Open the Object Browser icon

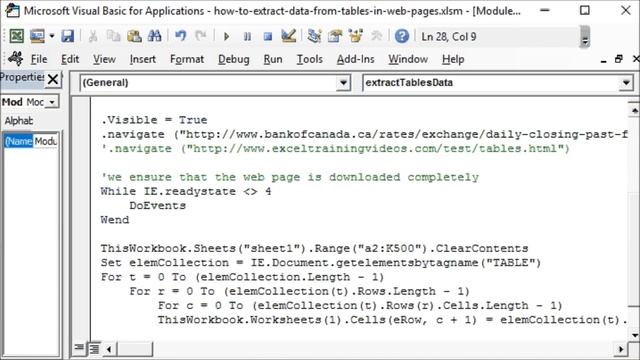click(x=356, y=36)
